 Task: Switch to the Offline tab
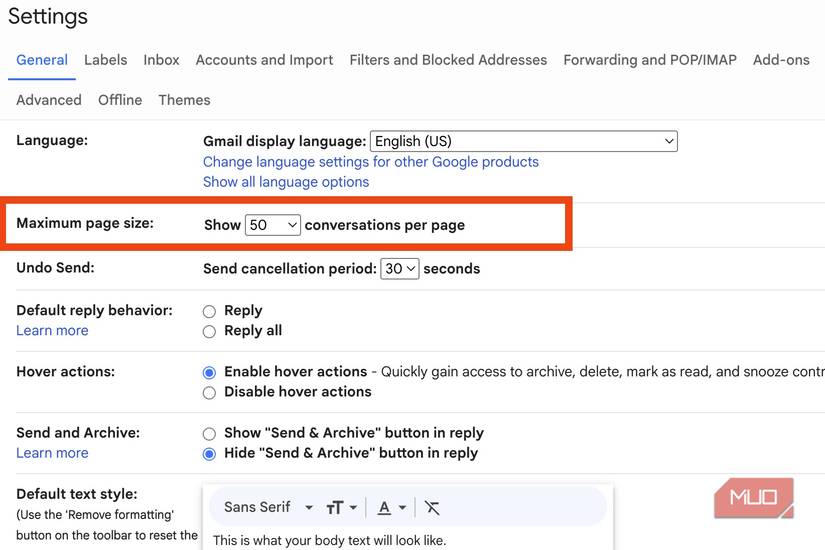(x=120, y=100)
